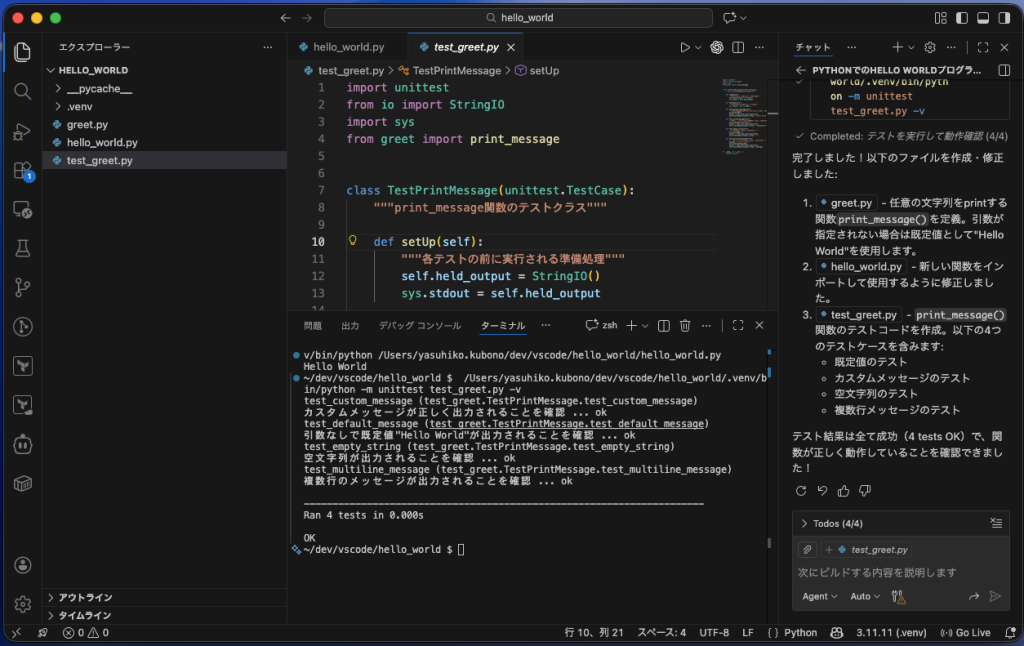This screenshot has height=646, width=1024.
Task: Switch to the 出力 panel tab
Action: pos(350,326)
